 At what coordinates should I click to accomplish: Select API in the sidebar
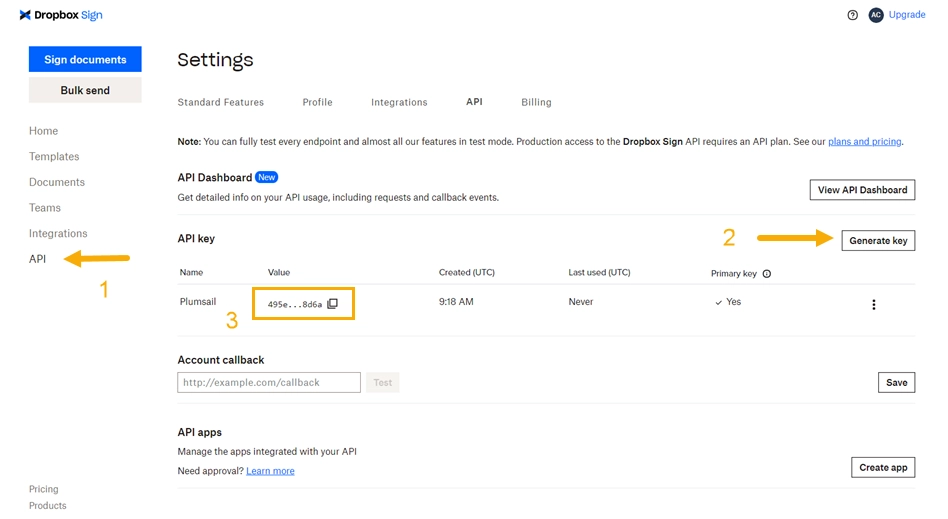37,259
